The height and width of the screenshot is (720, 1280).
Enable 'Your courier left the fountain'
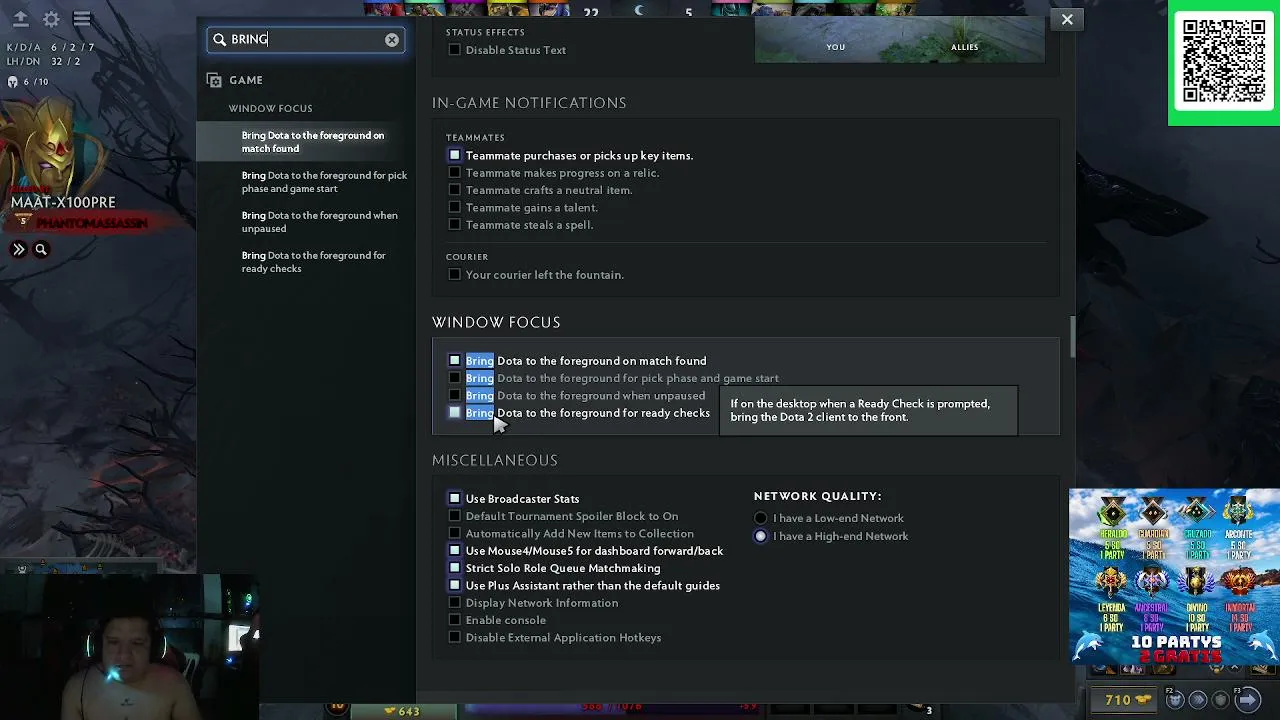pyautogui.click(x=455, y=275)
